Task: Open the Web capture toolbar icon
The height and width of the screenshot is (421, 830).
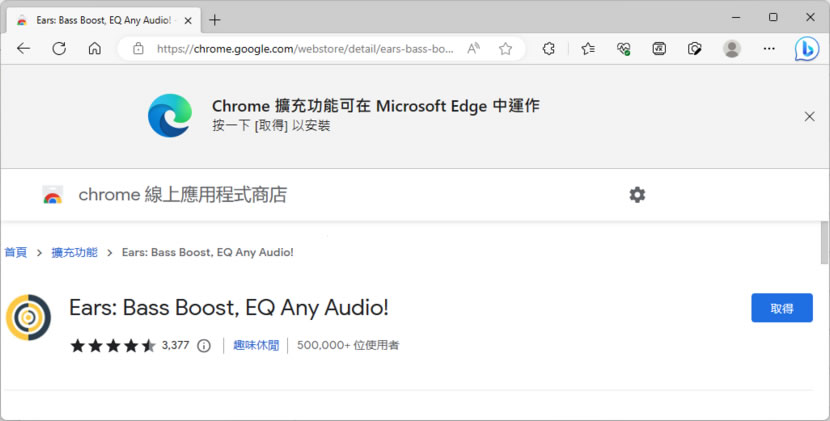Action: click(659, 49)
